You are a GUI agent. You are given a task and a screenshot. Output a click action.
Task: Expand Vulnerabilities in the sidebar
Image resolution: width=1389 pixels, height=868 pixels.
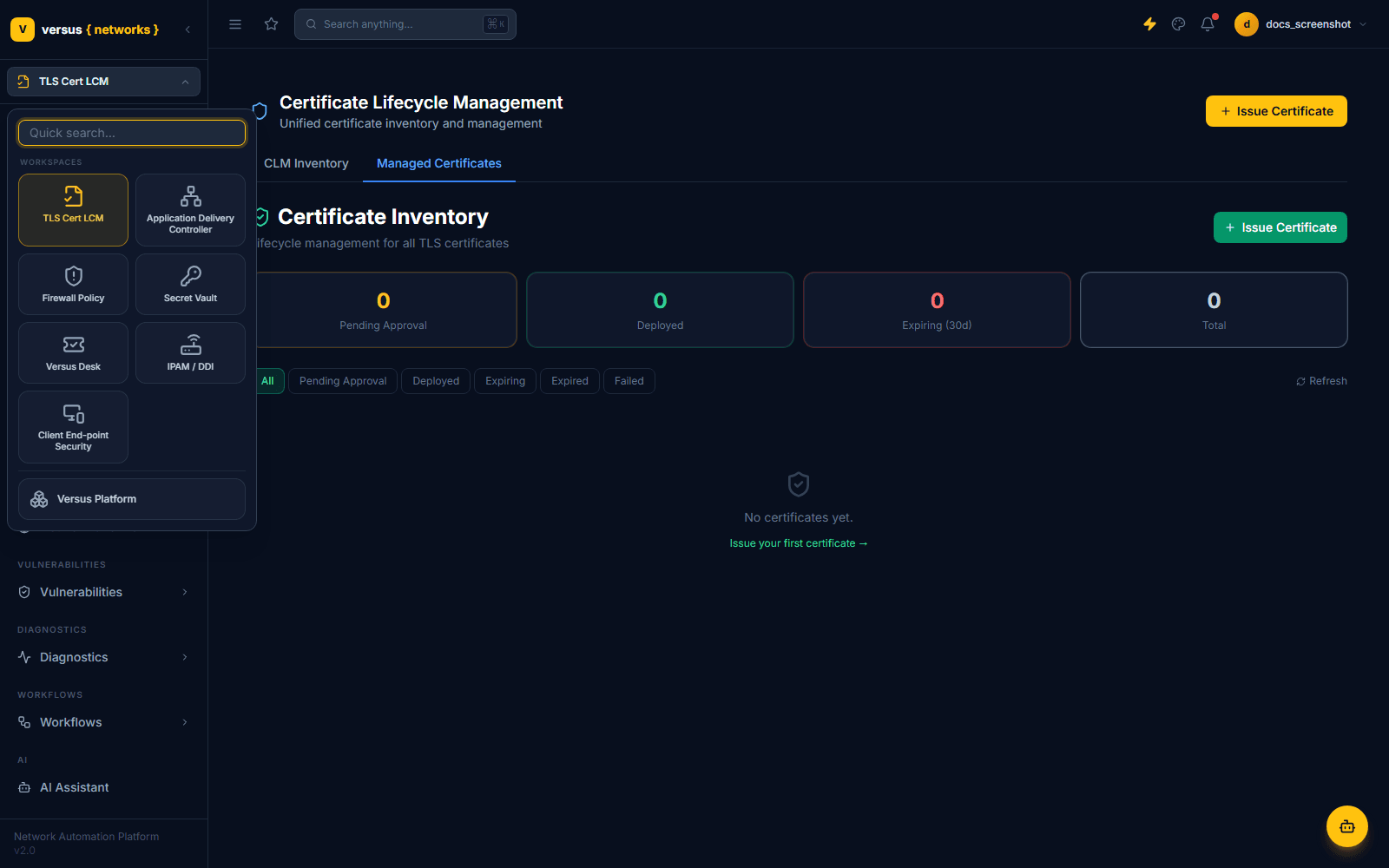[x=103, y=592]
